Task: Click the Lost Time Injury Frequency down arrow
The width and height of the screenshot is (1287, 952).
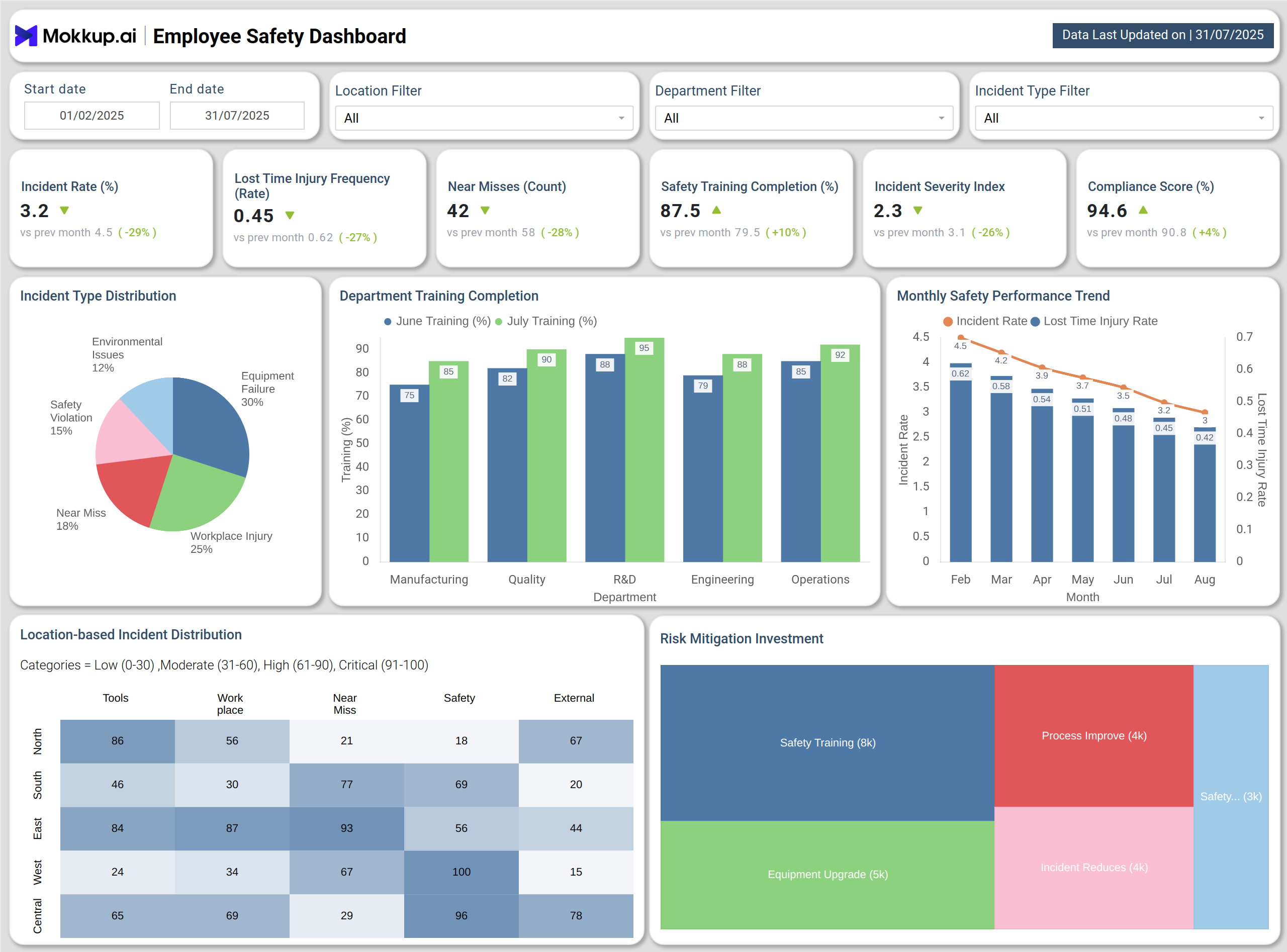Action: (290, 216)
